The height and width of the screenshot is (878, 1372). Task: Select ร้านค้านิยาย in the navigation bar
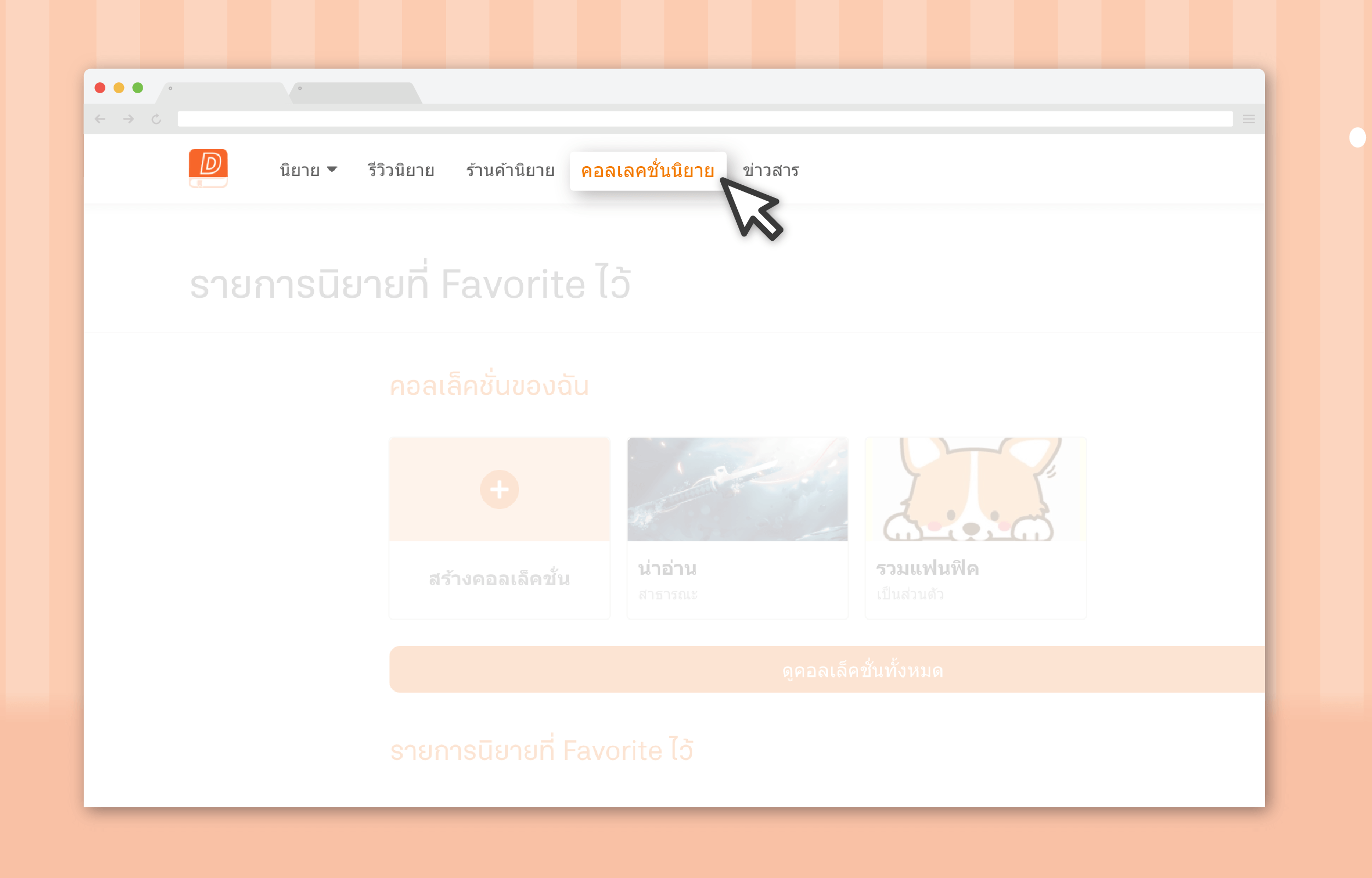click(x=510, y=171)
